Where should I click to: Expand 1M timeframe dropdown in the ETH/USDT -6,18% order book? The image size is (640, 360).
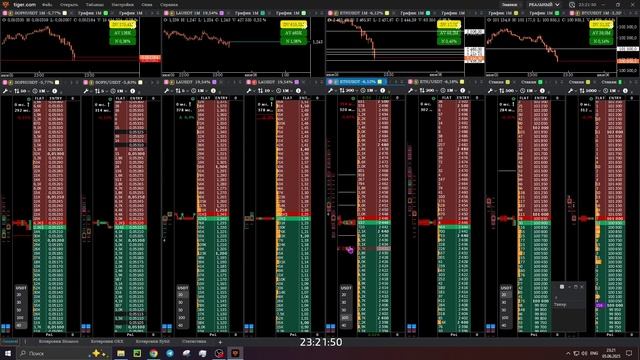pos(448,91)
